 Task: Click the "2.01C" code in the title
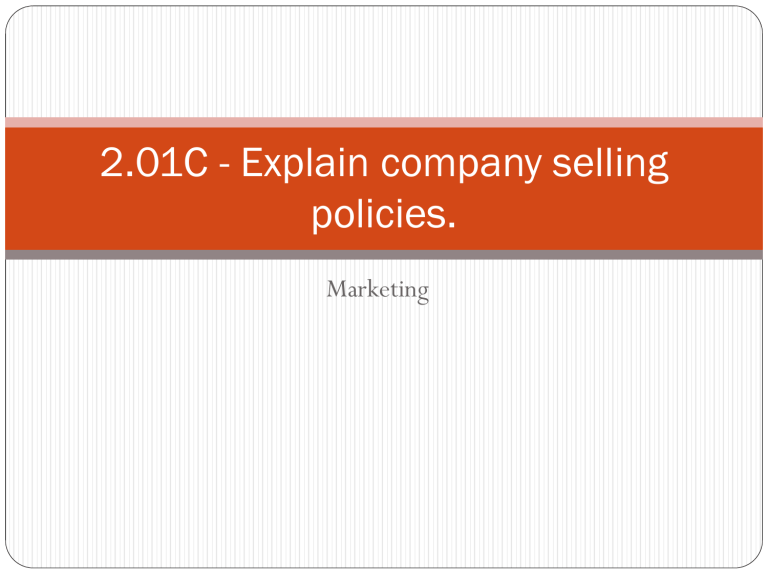(154, 163)
